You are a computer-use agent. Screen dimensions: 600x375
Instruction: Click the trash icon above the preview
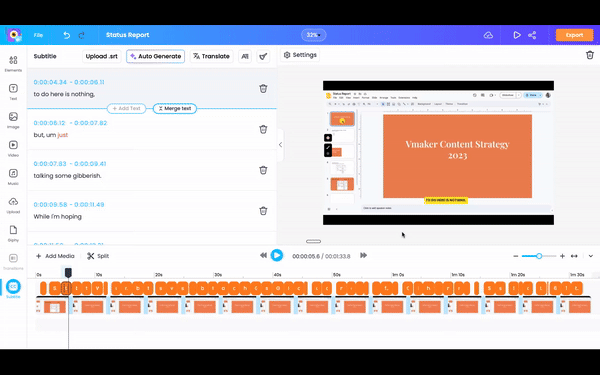click(x=590, y=55)
